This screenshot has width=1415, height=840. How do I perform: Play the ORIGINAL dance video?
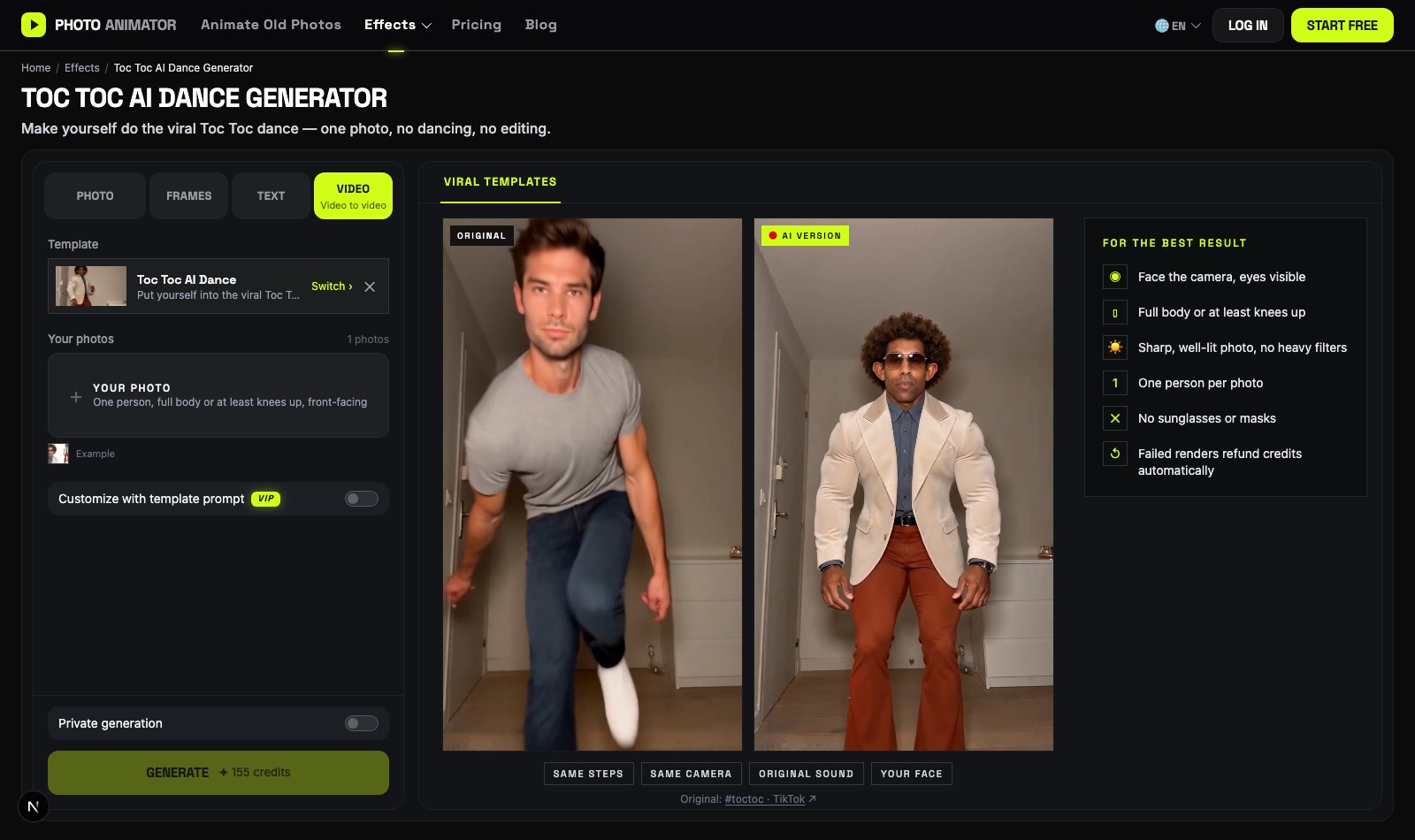coord(593,485)
